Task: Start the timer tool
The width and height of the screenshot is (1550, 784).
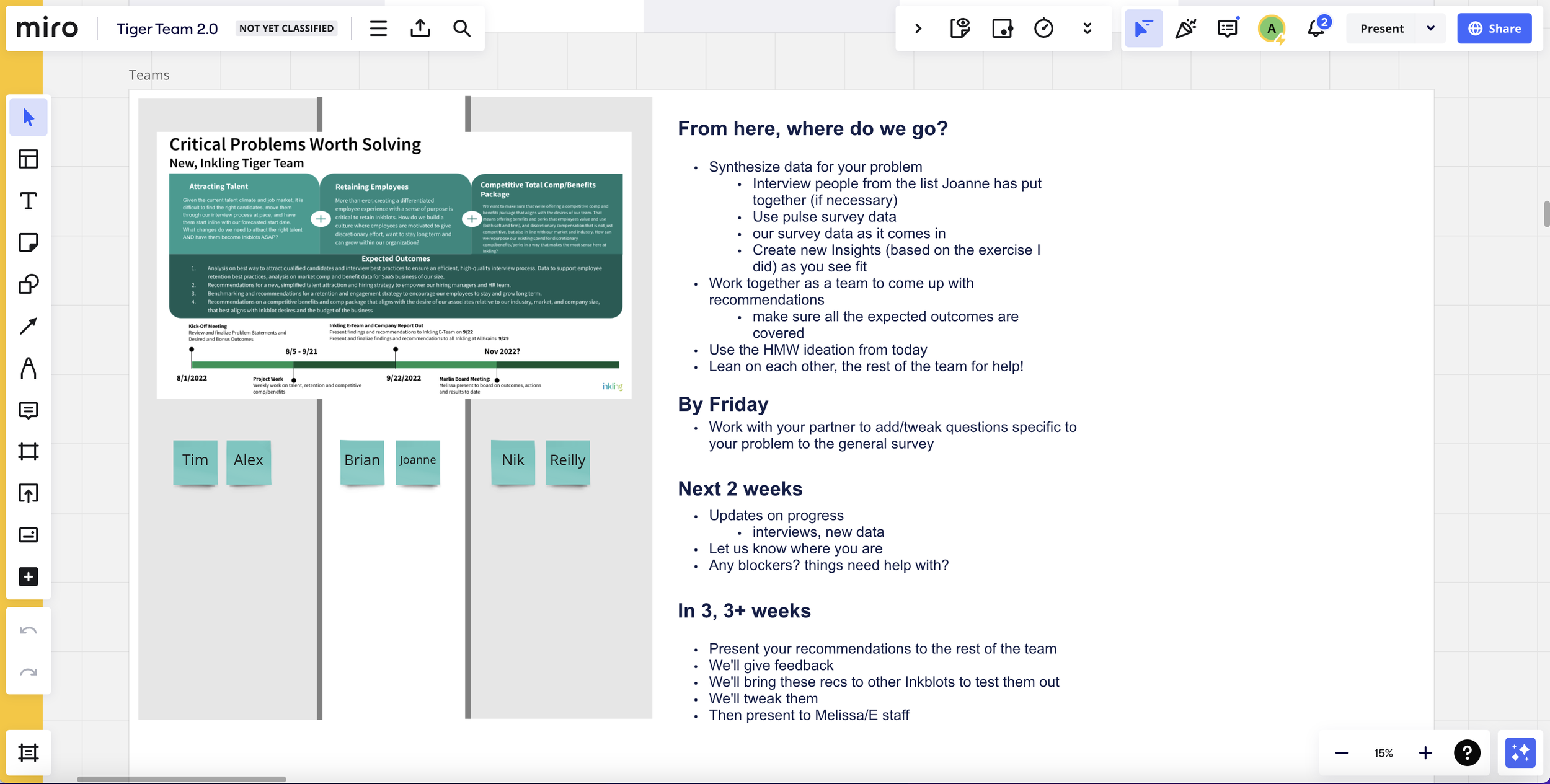Action: pyautogui.click(x=1044, y=29)
